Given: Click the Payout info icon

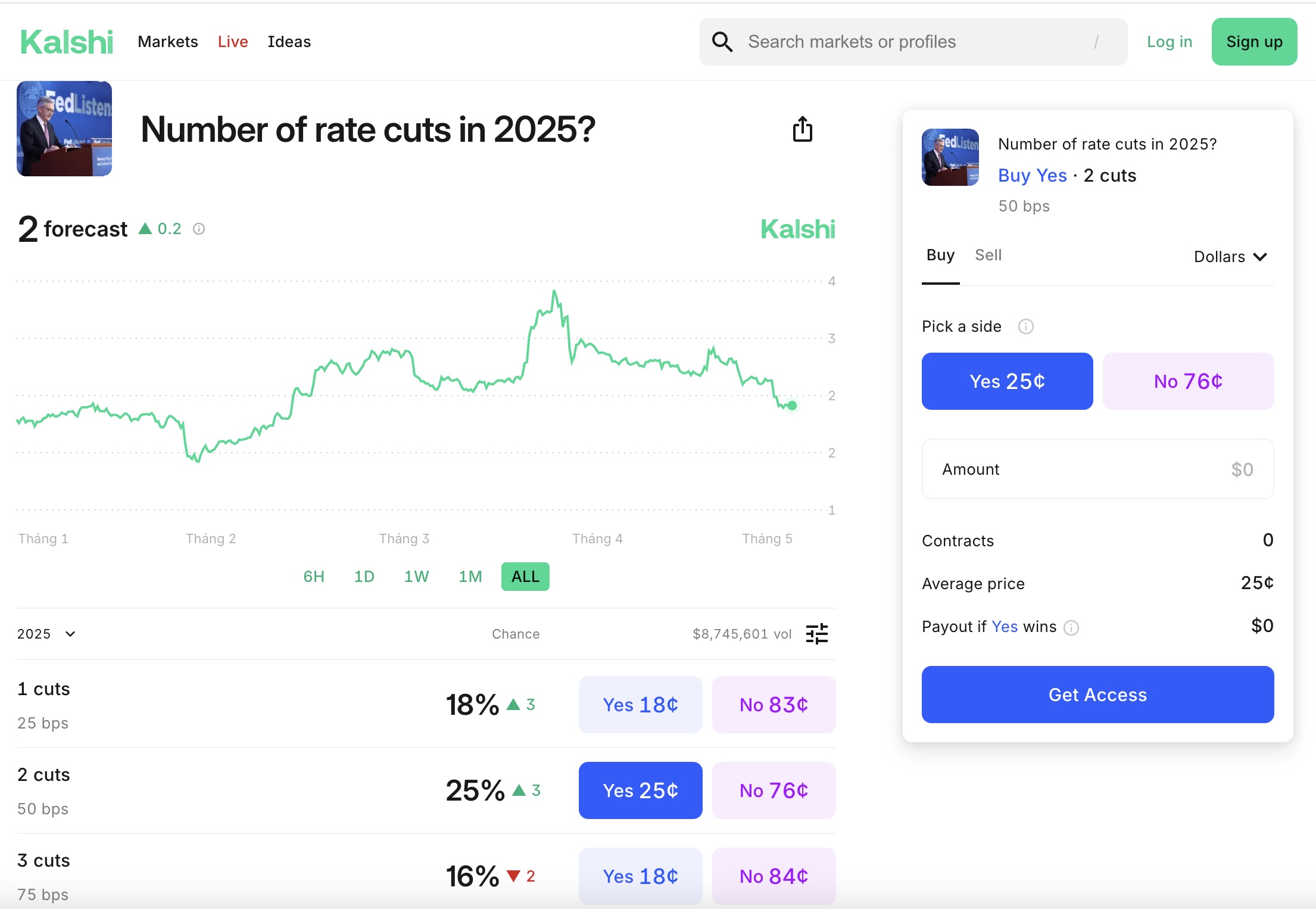Looking at the screenshot, I should [x=1071, y=628].
